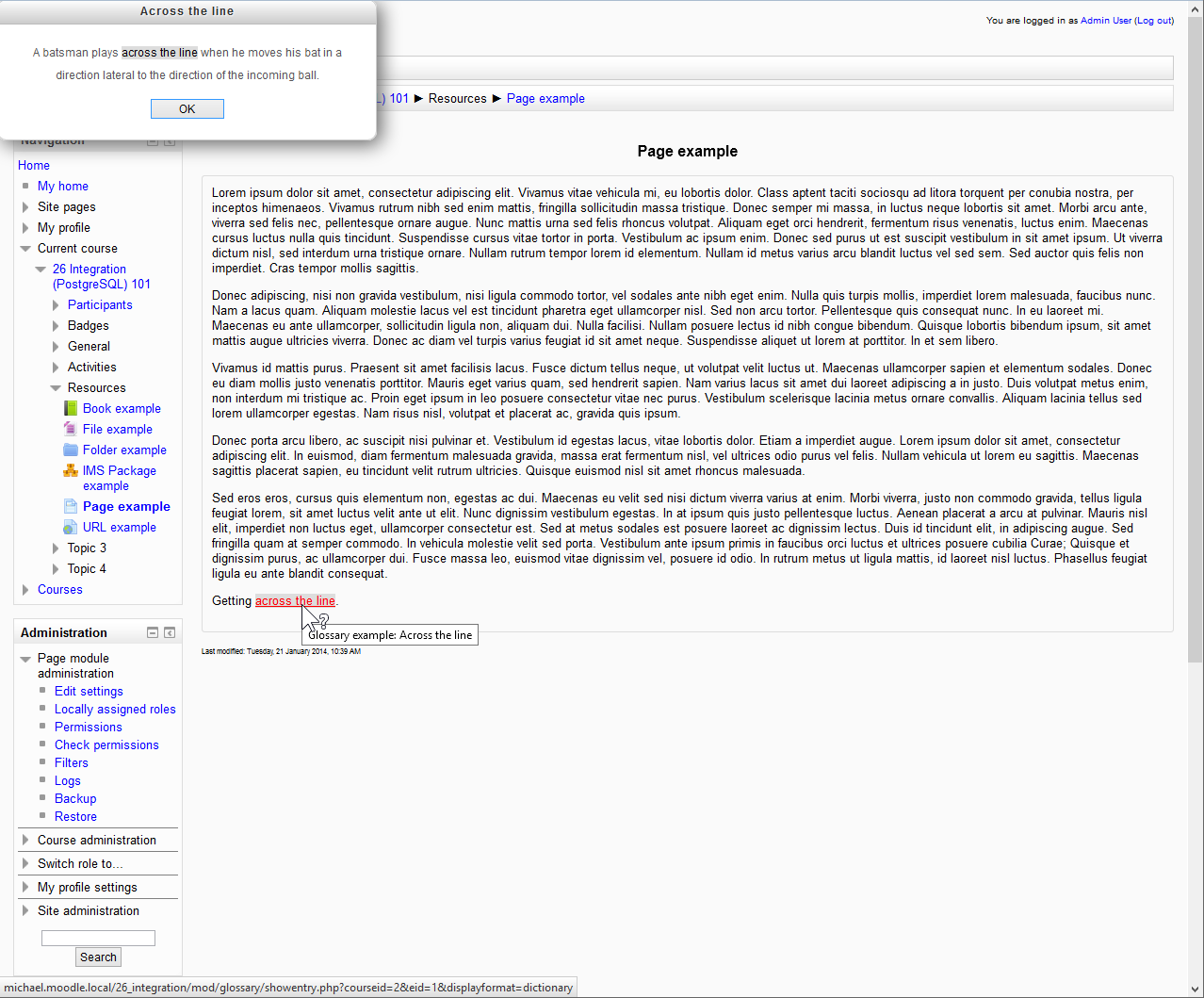Expand the Site pages tree node

click(x=25, y=206)
